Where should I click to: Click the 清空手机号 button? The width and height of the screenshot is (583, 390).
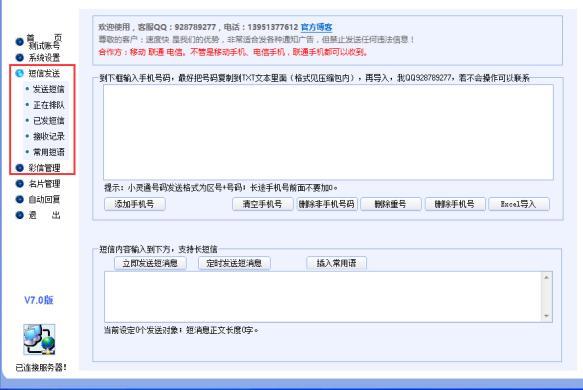coord(262,204)
